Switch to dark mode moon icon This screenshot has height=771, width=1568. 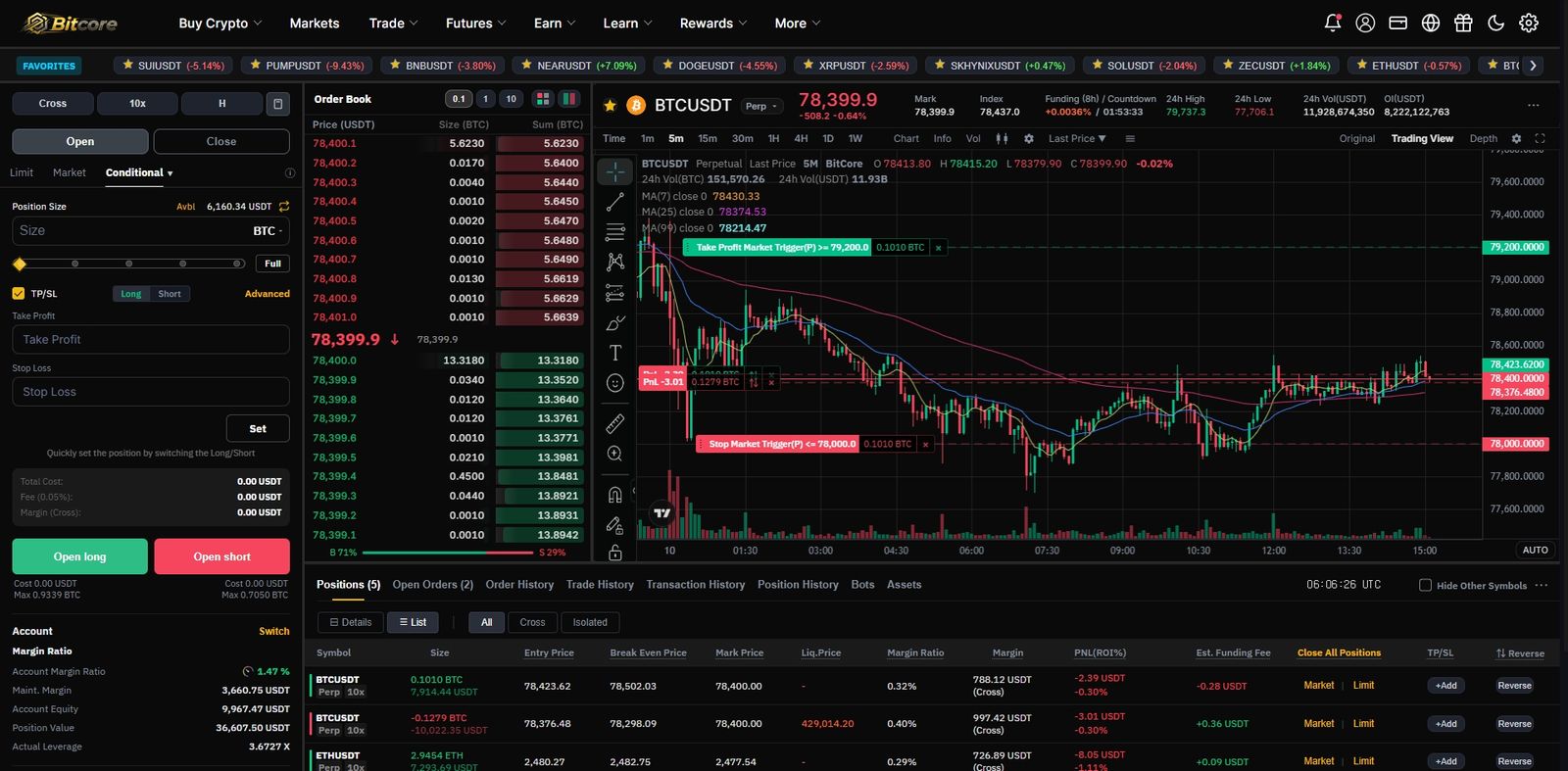(1495, 23)
